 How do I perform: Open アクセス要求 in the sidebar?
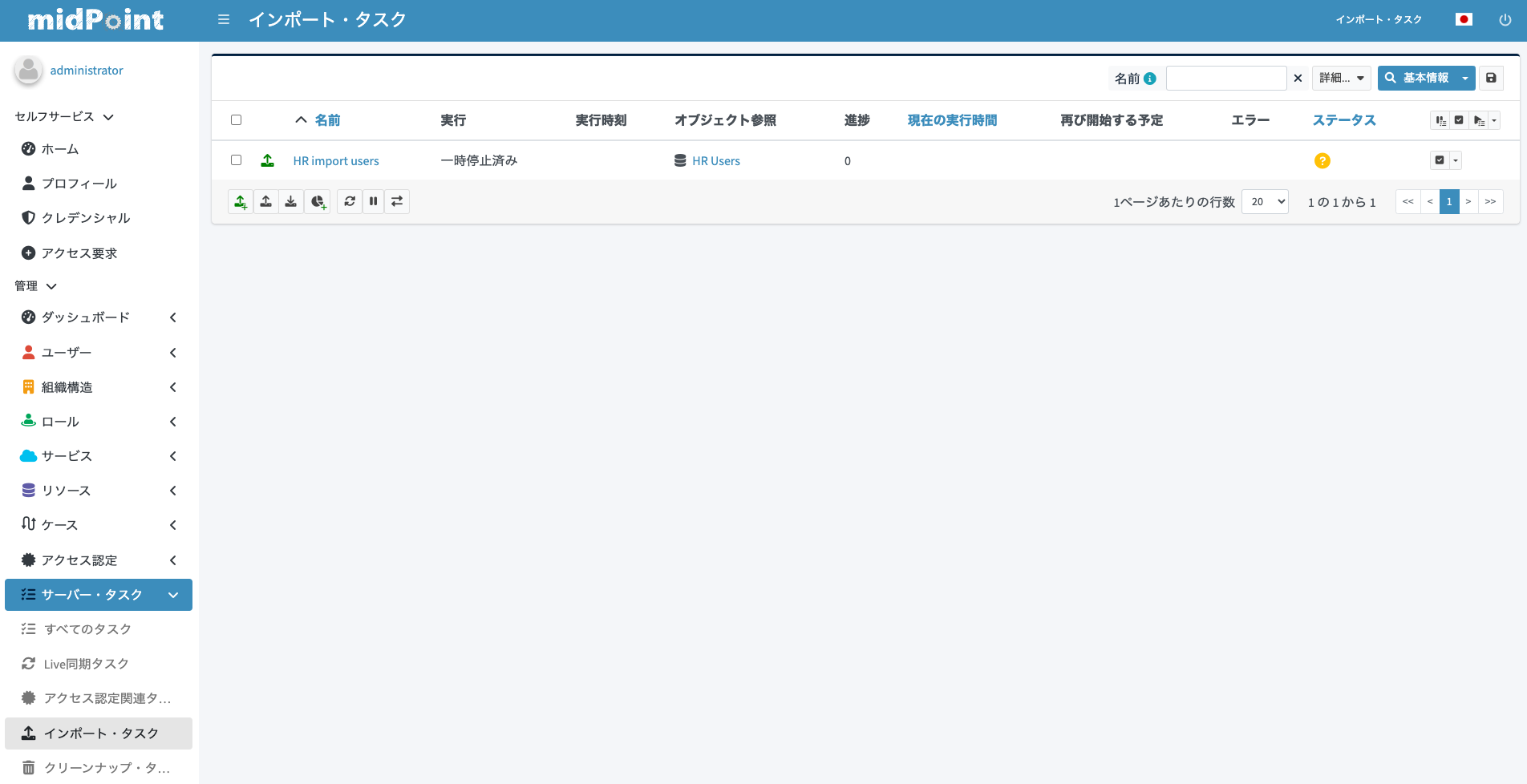click(99, 253)
